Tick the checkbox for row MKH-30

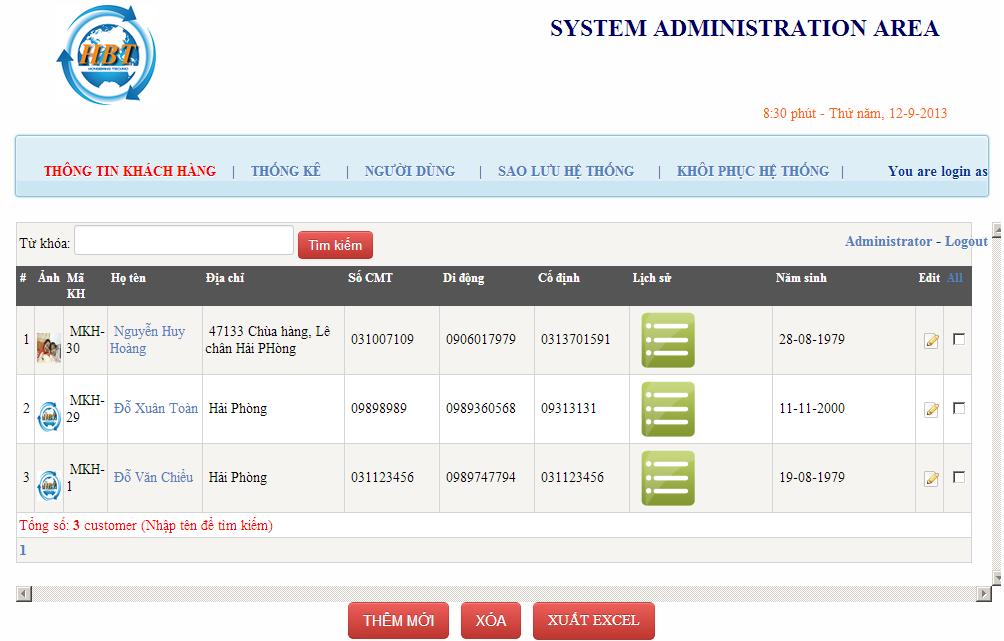pyautogui.click(x=959, y=339)
